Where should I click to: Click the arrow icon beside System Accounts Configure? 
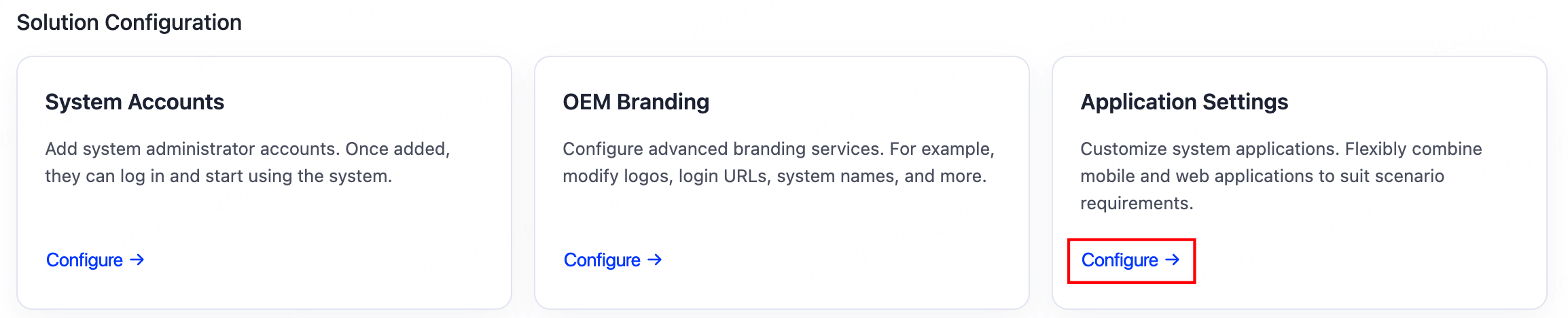click(137, 260)
